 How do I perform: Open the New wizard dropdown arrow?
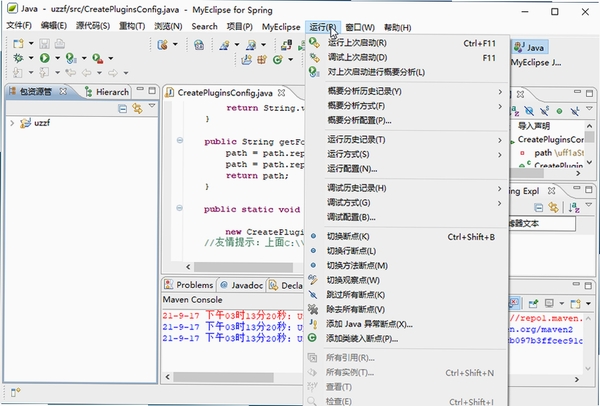click(31, 44)
